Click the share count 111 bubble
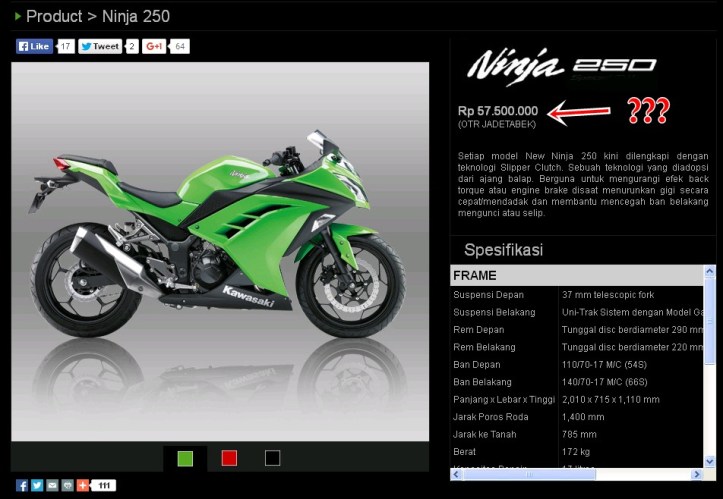This screenshot has height=499, width=723. 105,486
